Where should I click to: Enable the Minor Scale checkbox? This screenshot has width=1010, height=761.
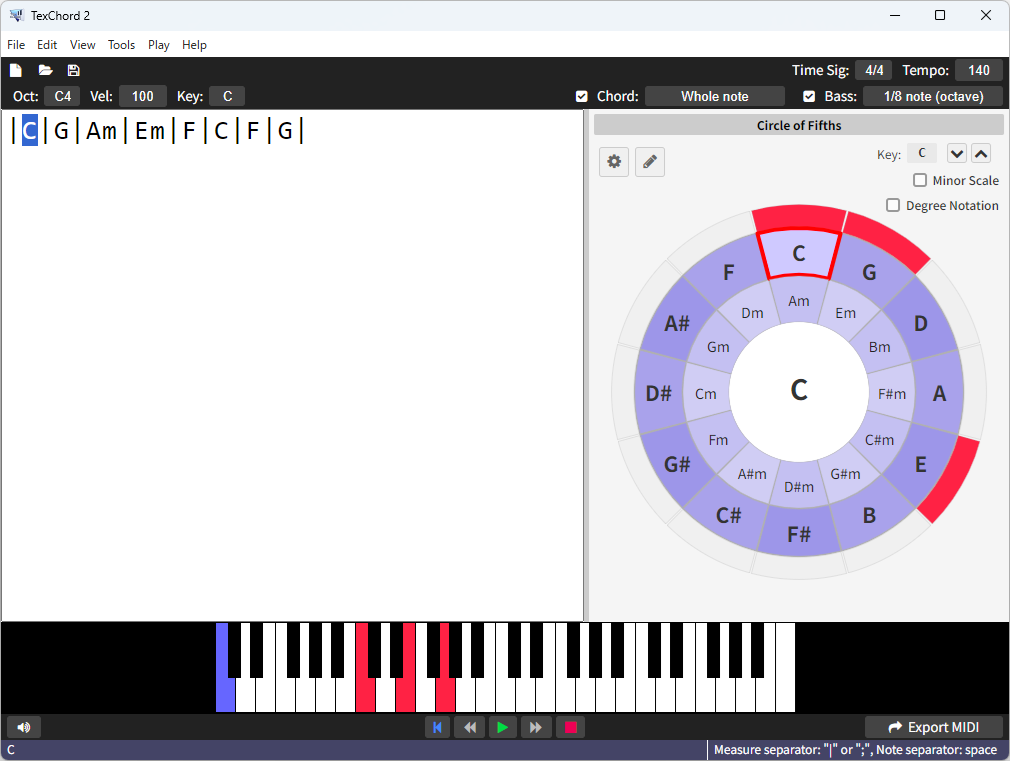920,180
